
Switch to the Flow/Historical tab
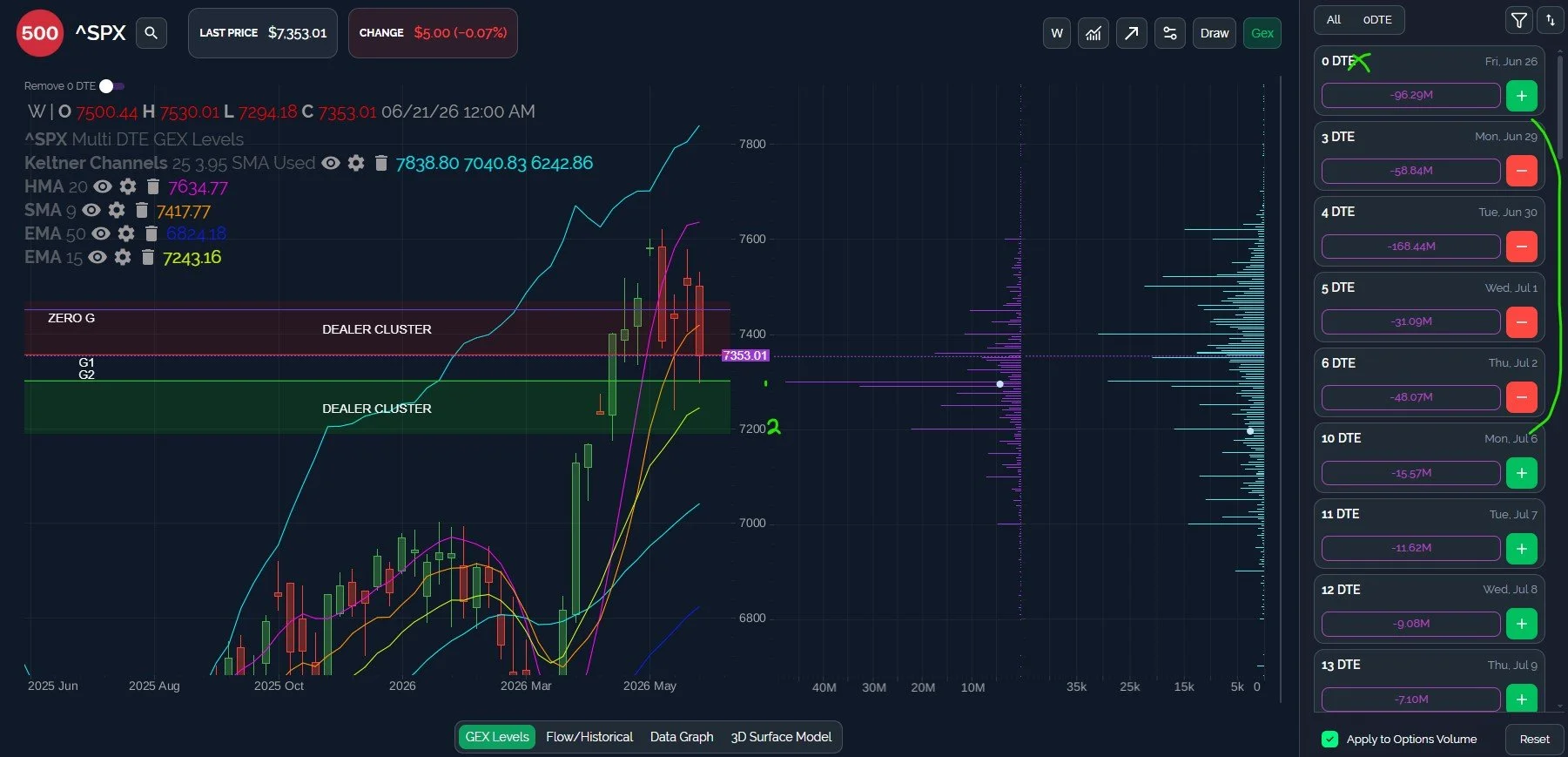pyautogui.click(x=589, y=737)
